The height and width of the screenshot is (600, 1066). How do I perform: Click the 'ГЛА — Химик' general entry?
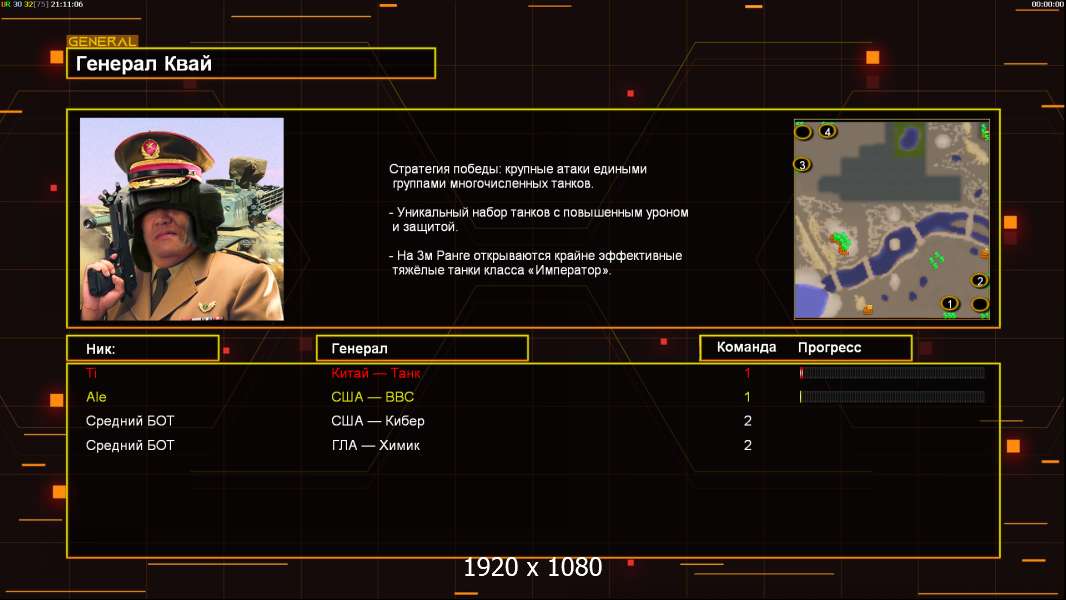click(x=375, y=445)
